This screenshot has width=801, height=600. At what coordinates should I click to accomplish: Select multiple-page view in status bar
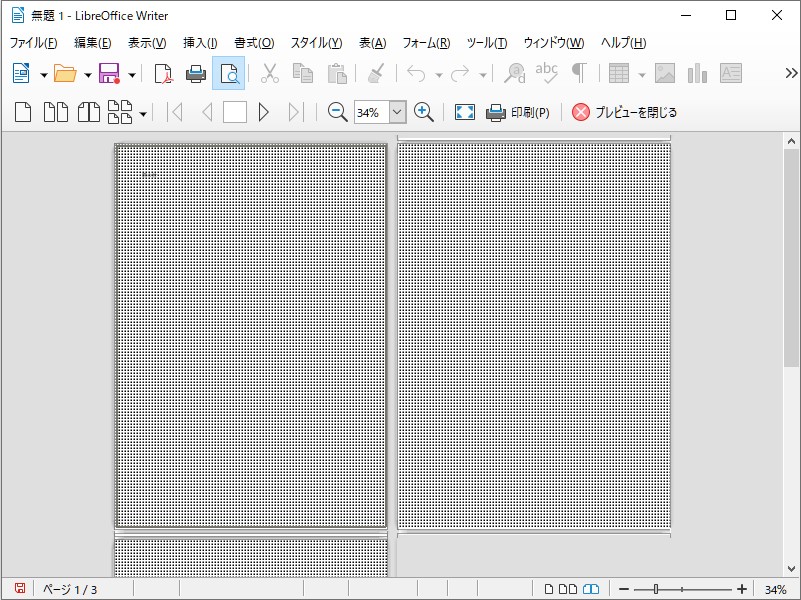pyautogui.click(x=568, y=589)
